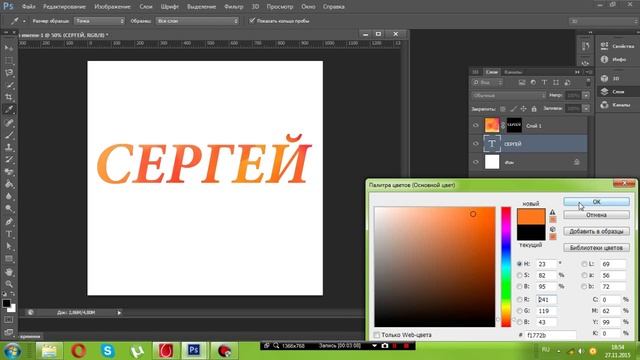640x360 pixels.
Task: Select the Crop tool
Action: (x=9, y=97)
